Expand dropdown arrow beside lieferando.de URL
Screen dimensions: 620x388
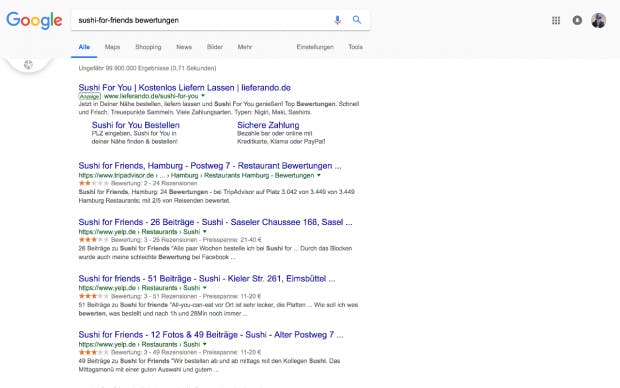pos(203,96)
